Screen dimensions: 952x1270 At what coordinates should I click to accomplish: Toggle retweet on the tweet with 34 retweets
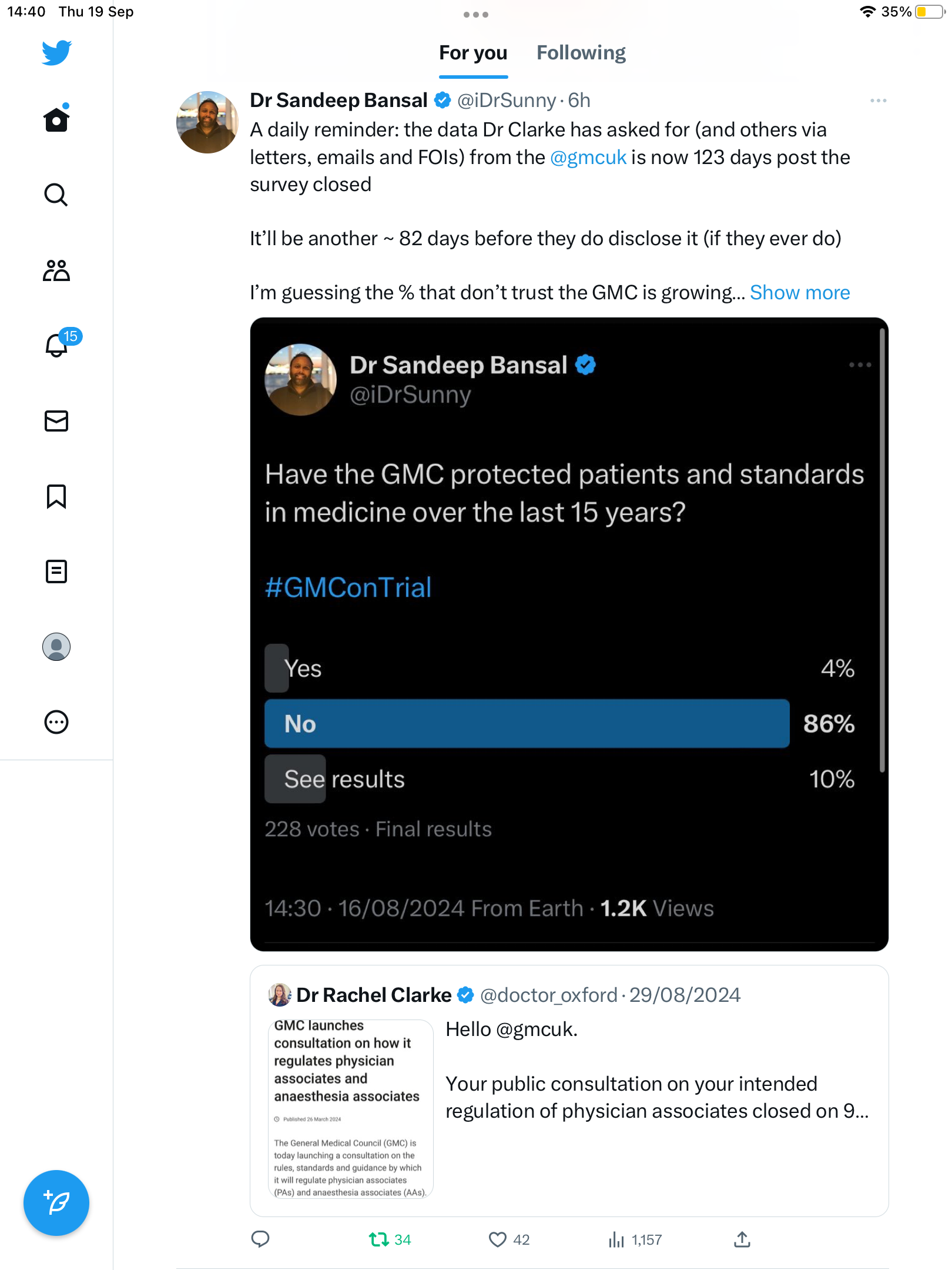coord(379,1240)
